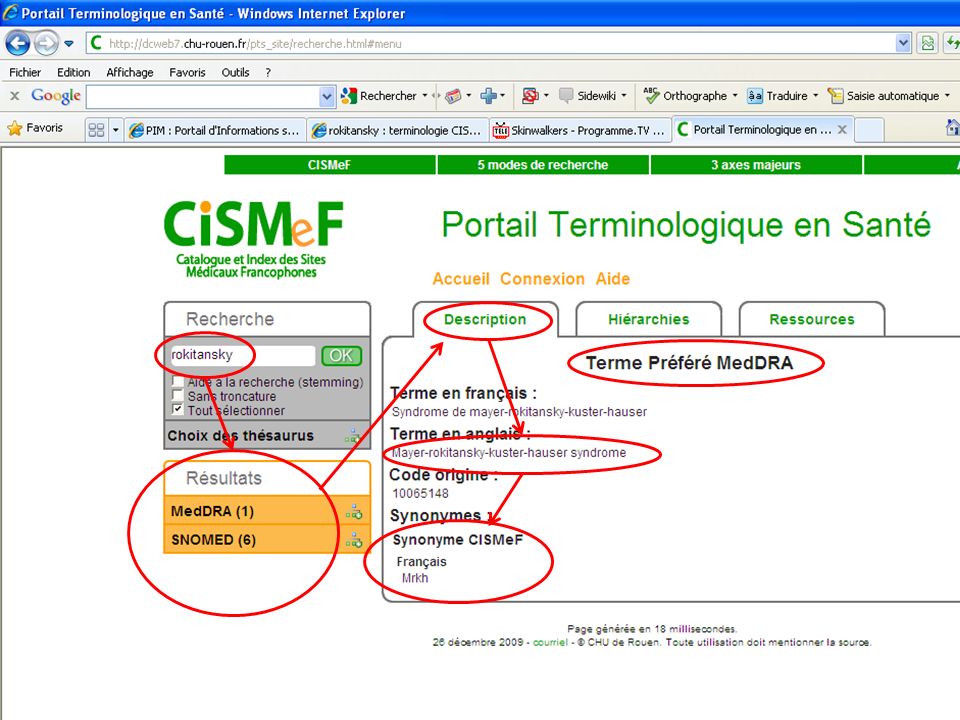960x720 pixels.
Task: Switch to the Ressources tab
Action: coord(812,319)
